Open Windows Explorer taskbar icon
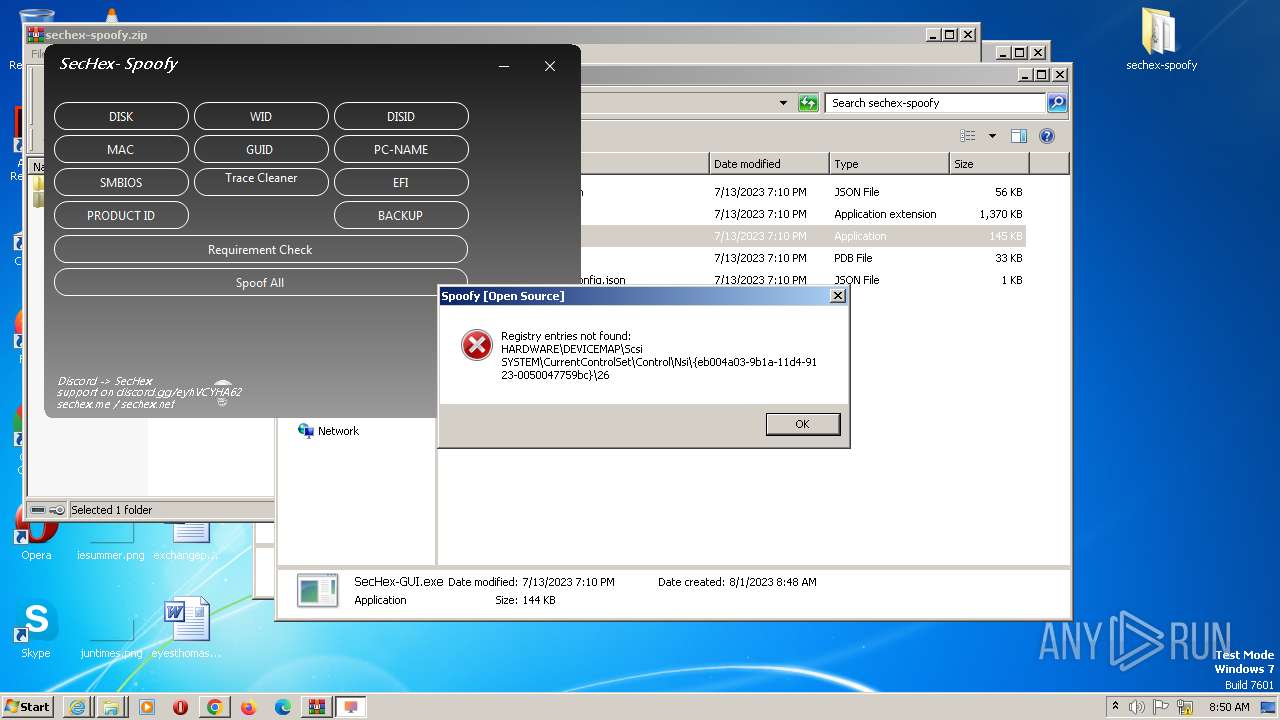This screenshot has height=720, width=1280. point(111,707)
